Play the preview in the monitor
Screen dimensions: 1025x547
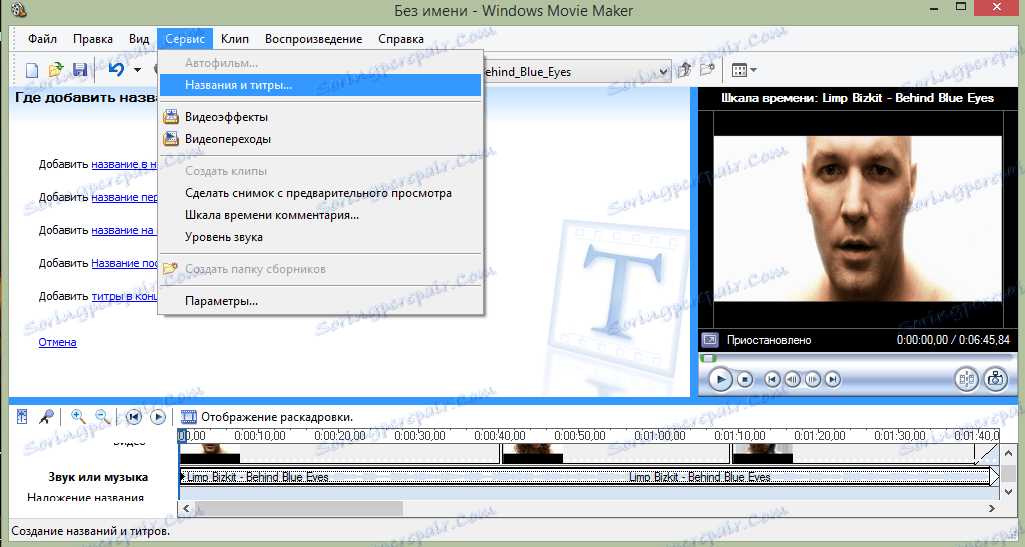click(720, 379)
